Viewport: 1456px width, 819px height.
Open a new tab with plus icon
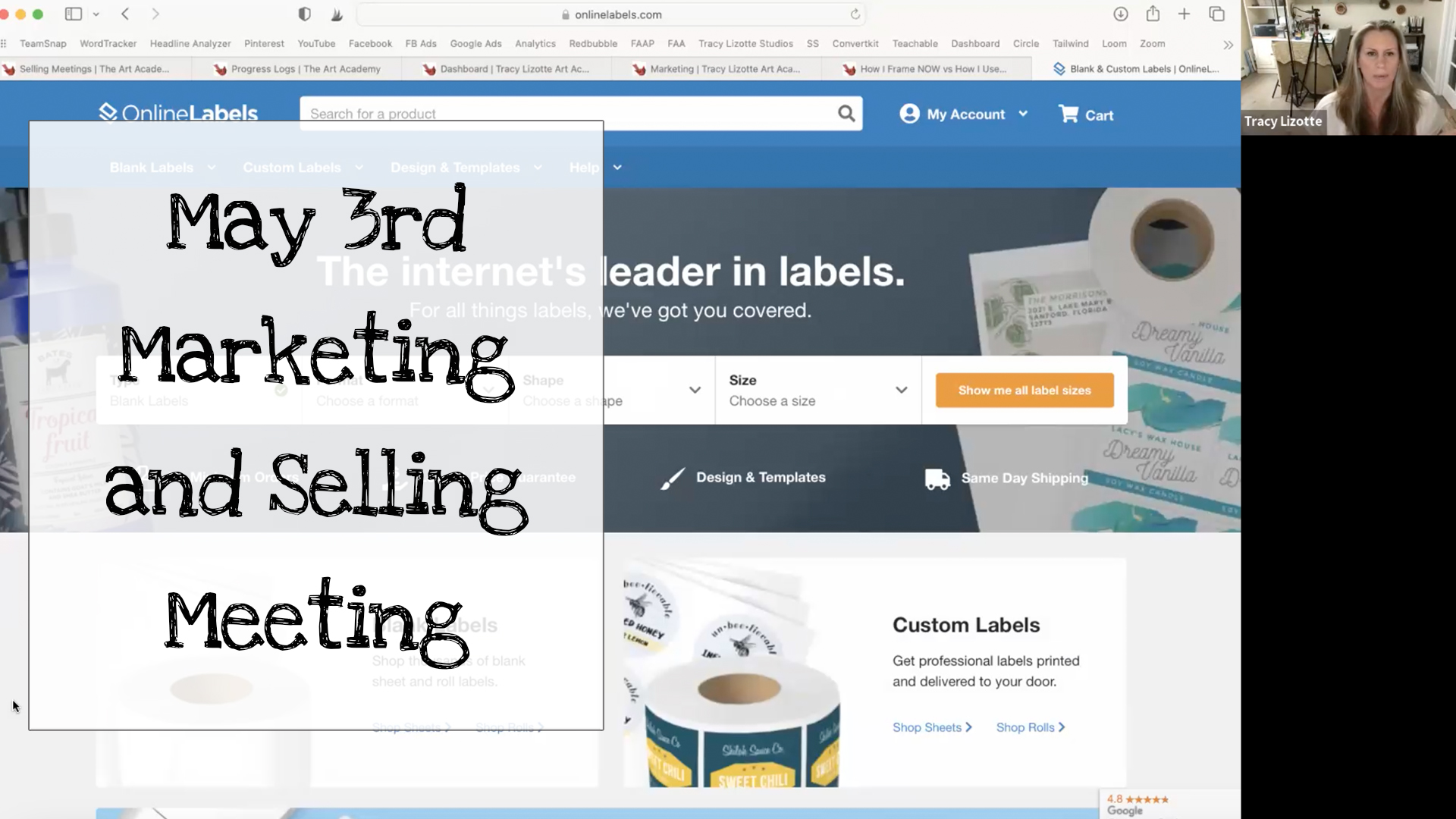[1184, 14]
